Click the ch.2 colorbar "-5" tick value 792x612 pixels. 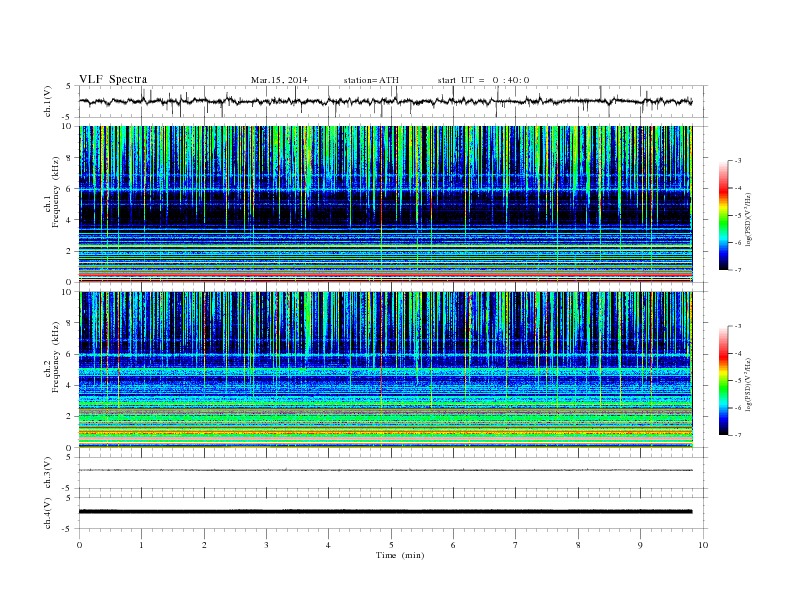point(738,381)
